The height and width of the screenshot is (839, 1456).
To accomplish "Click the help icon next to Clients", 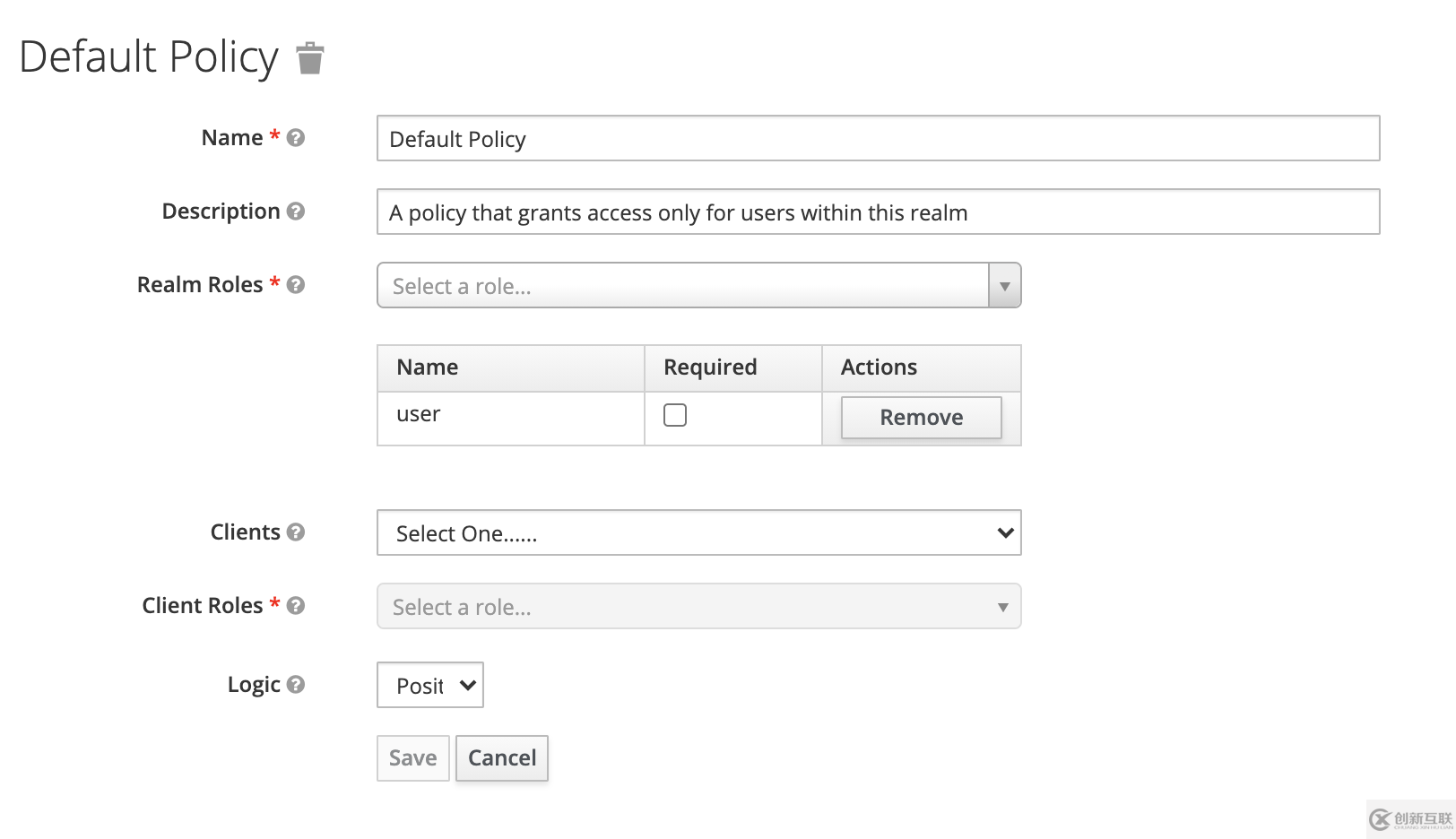I will pos(296,532).
